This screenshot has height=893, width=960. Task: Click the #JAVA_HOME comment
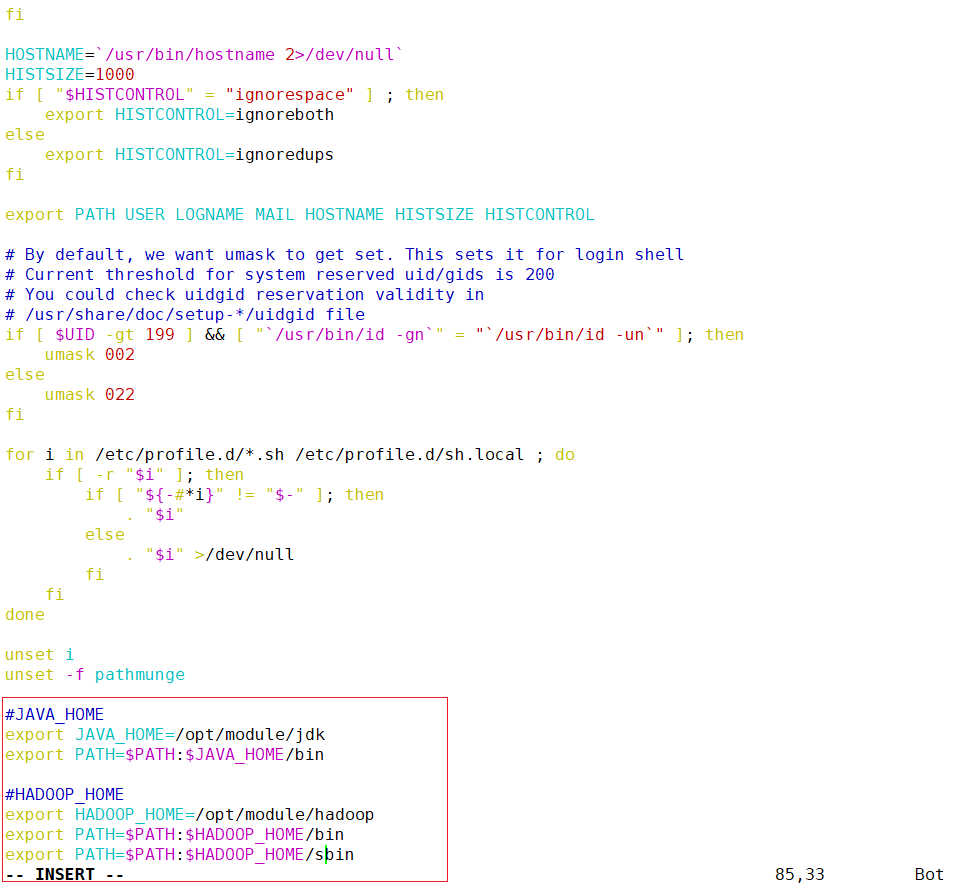[54, 715]
